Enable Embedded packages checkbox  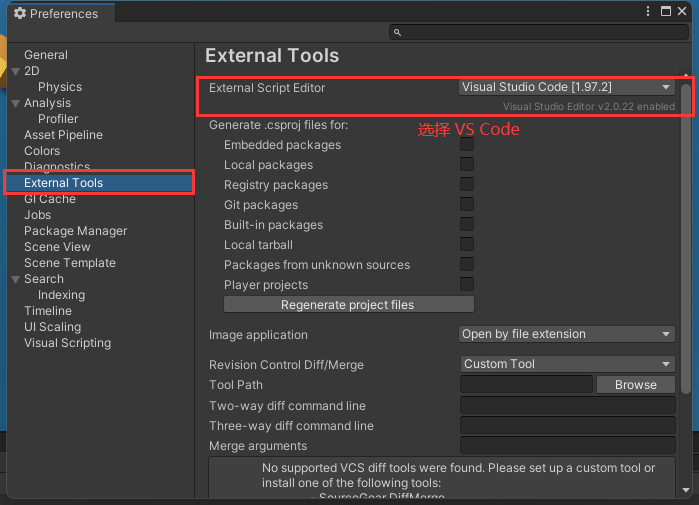[467, 144]
